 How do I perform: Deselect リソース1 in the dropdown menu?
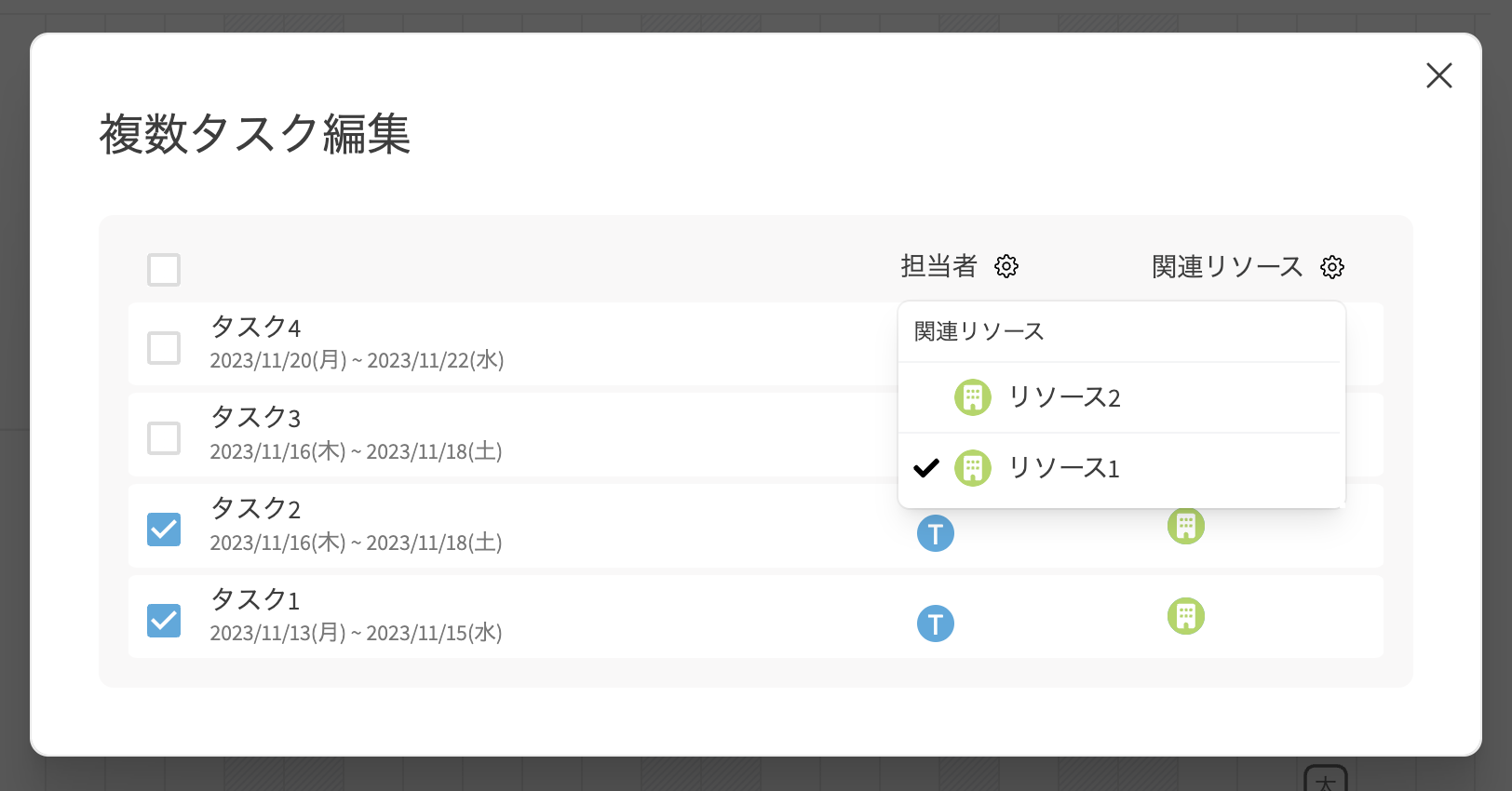[x=1064, y=468]
